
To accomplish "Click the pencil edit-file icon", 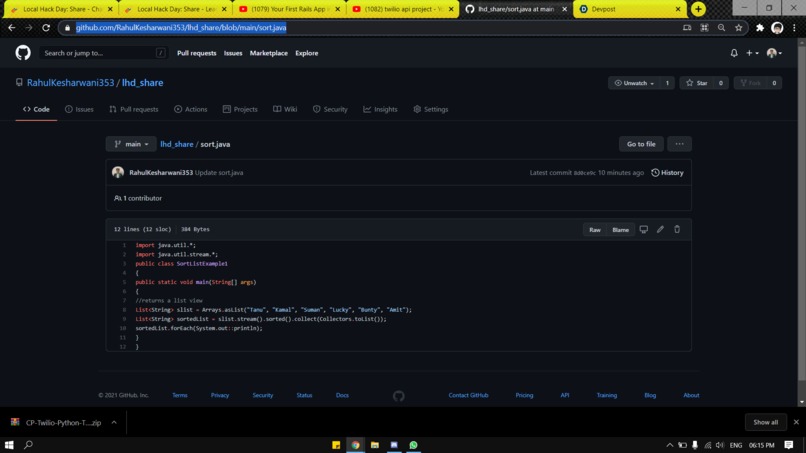I will [x=661, y=229].
